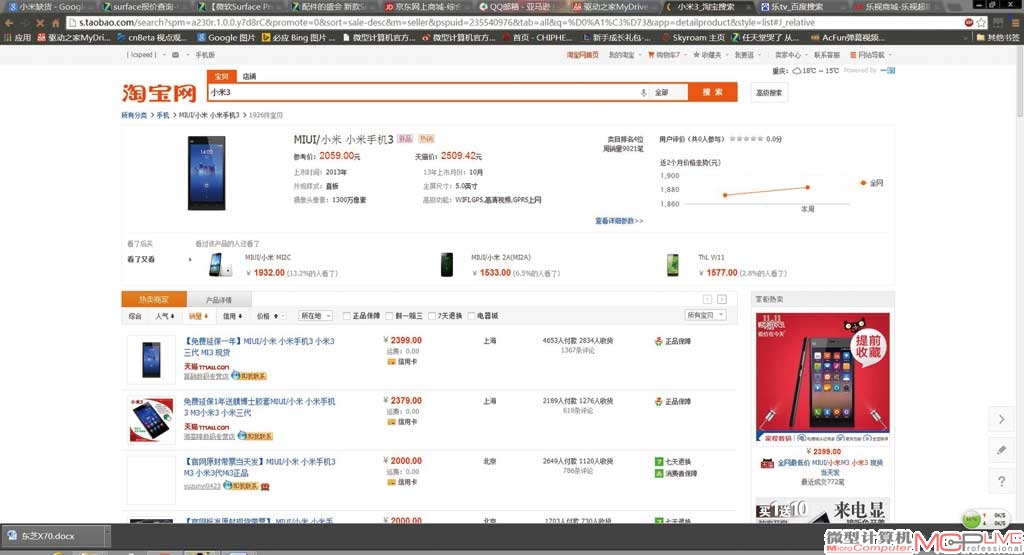Click the 七天退换 badge icon on the ¥2000 listing
The image size is (1024, 555).
point(659,462)
